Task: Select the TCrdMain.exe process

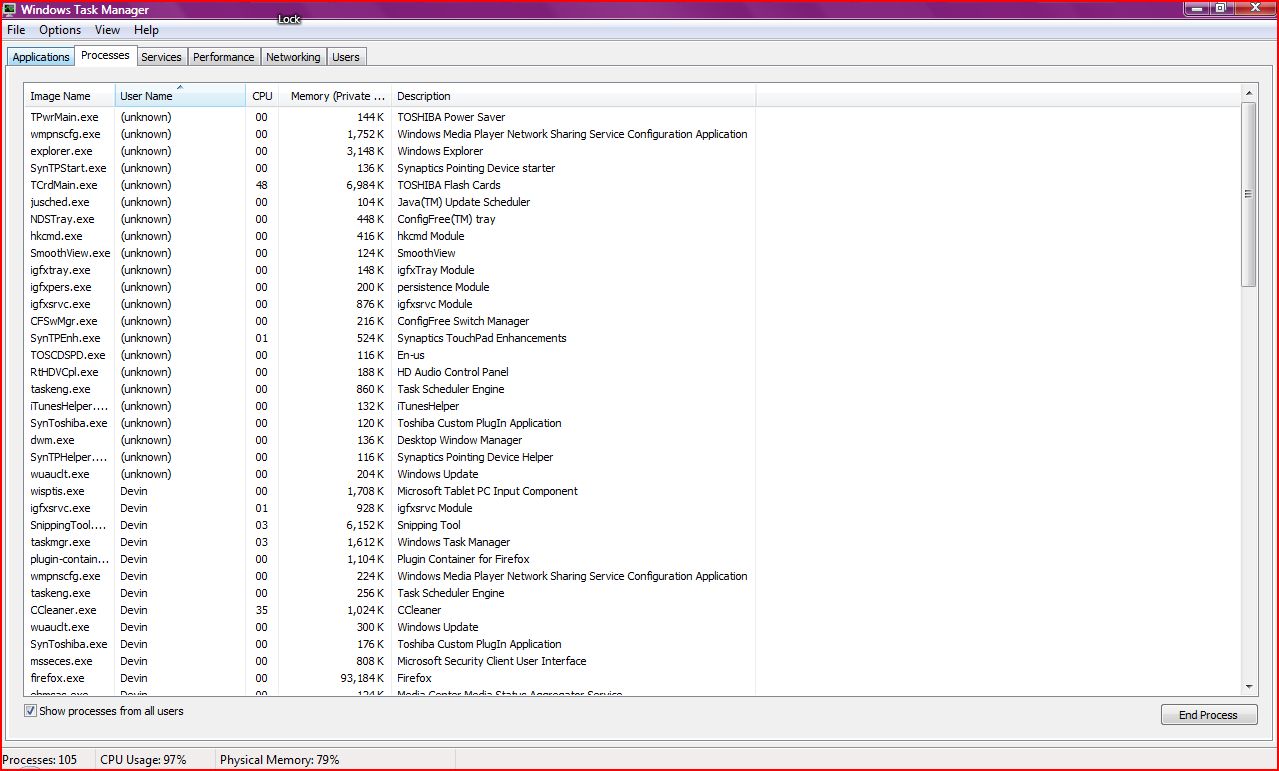Action: (x=64, y=185)
